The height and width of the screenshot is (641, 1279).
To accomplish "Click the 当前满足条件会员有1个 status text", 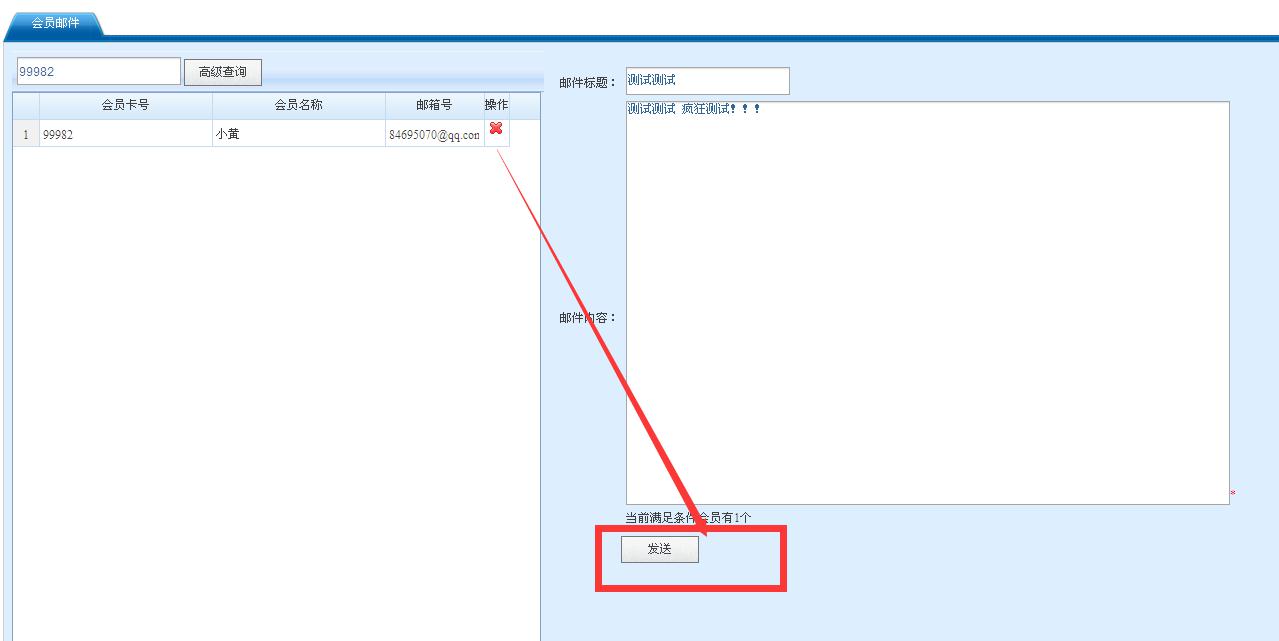I will (688, 517).
